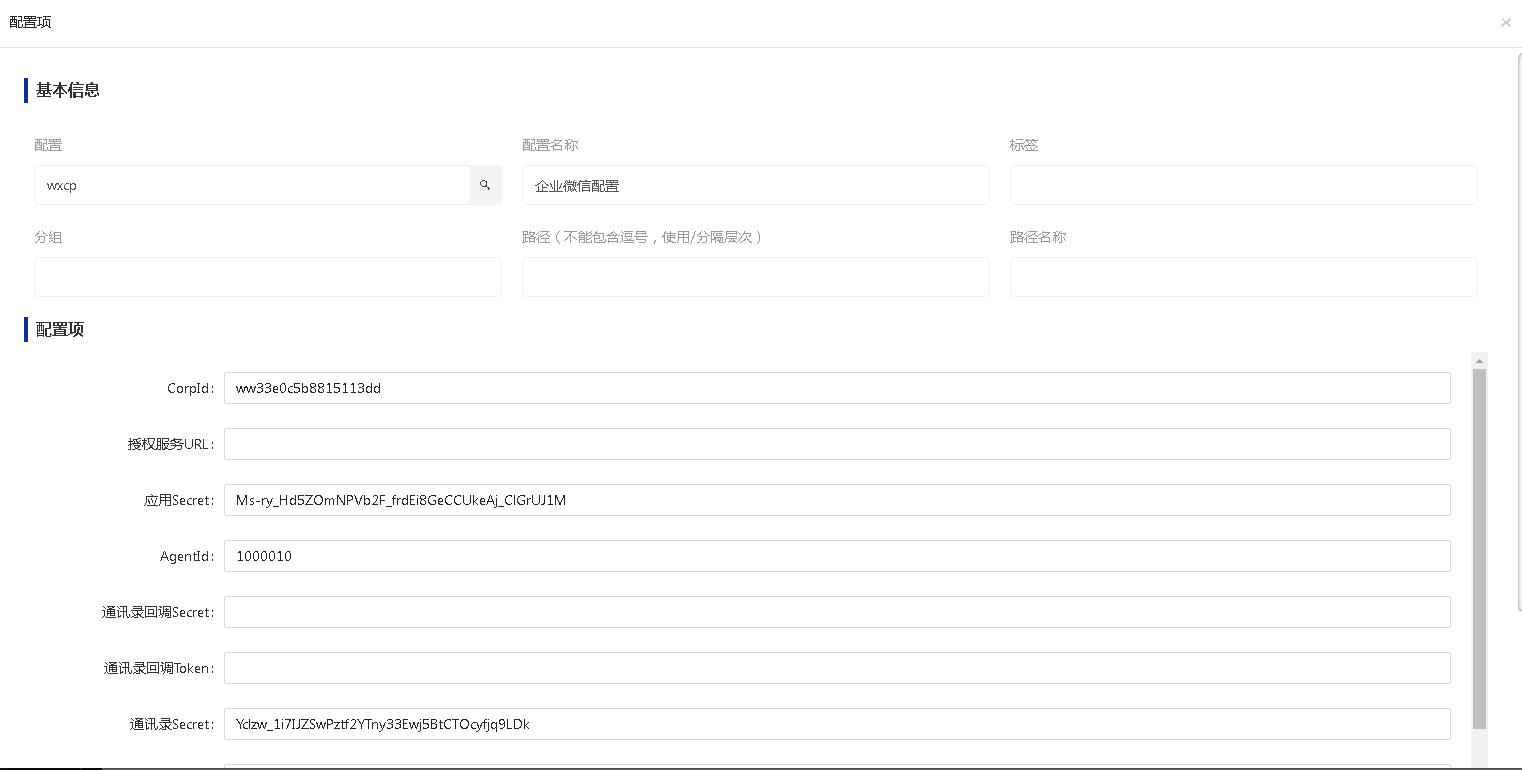Click into the empty 分组 field

[268, 277]
